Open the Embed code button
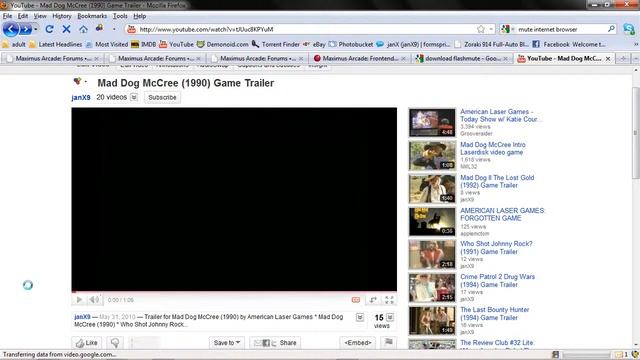The height and width of the screenshot is (360, 640). tap(358, 343)
